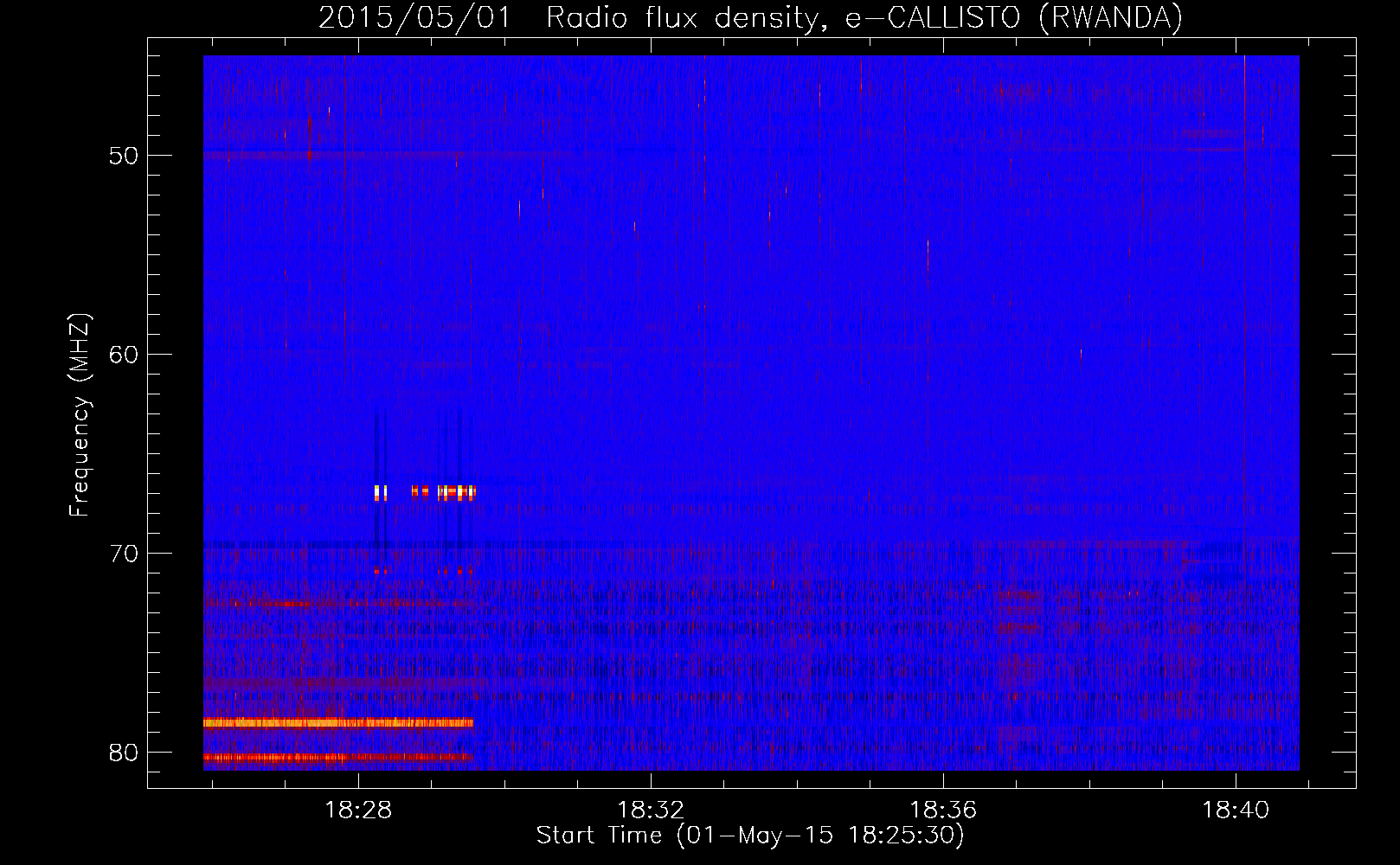1400x865 pixels.
Task: Click the bright burst feature near 67 MHz
Action: tap(425, 492)
